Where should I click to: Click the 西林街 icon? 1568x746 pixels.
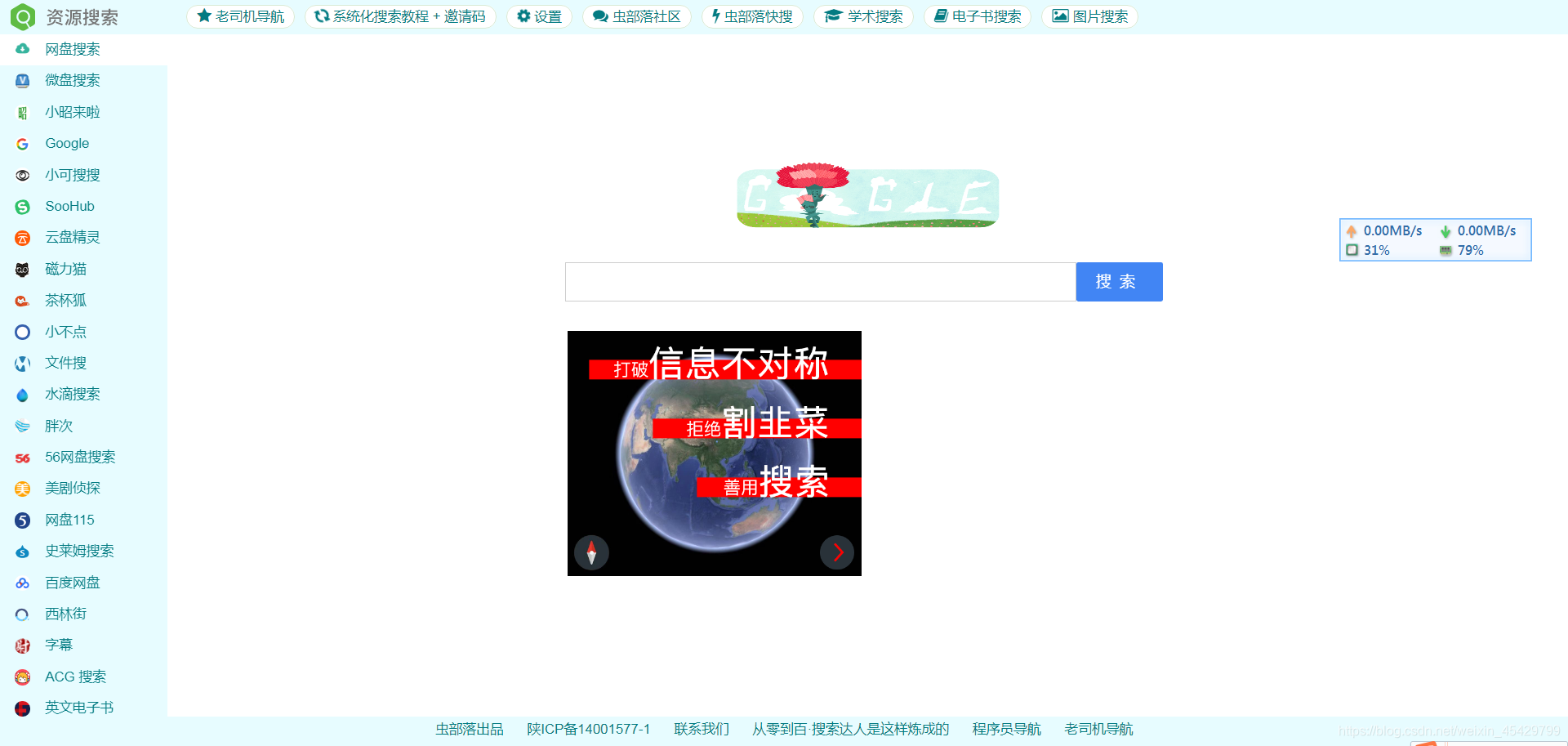pyautogui.click(x=23, y=614)
